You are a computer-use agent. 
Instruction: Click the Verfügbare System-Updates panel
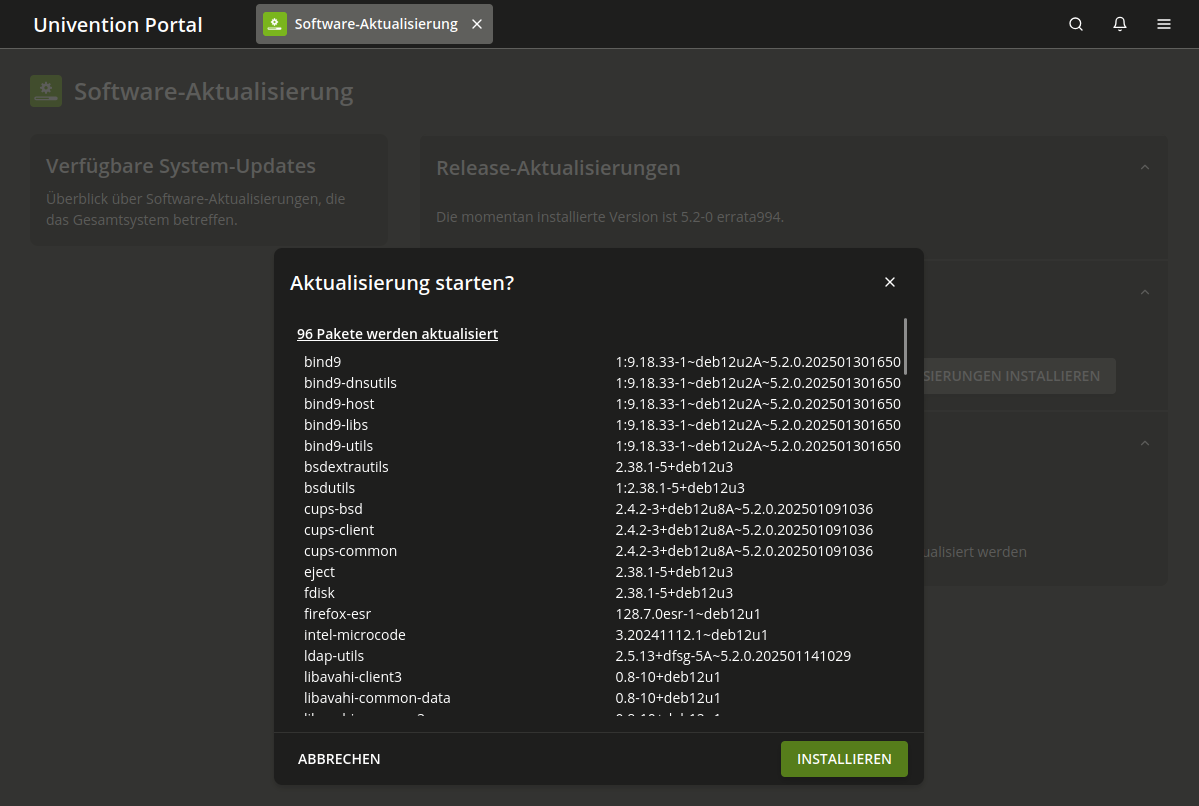pos(208,190)
